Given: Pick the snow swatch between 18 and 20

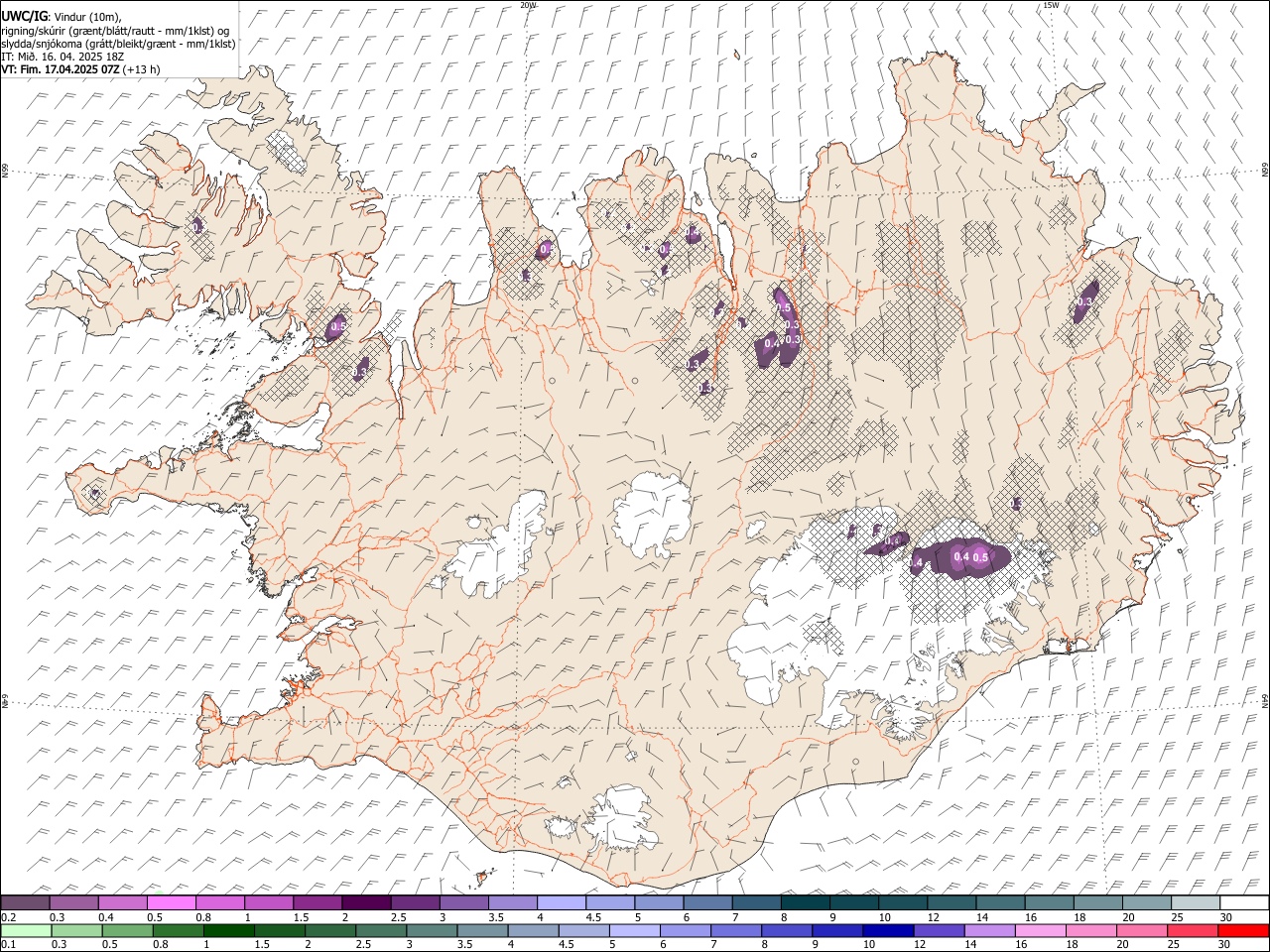Looking at the screenshot, I should coord(1097,903).
